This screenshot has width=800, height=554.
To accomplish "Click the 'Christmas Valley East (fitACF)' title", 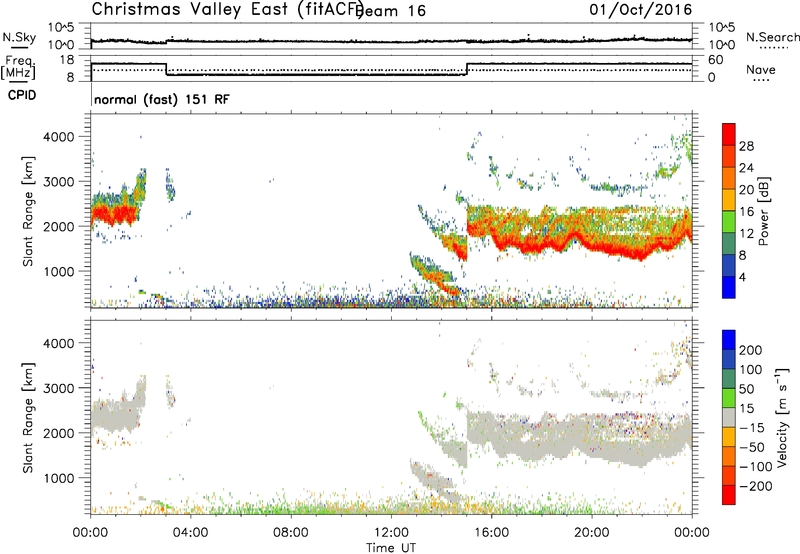I will [x=228, y=9].
